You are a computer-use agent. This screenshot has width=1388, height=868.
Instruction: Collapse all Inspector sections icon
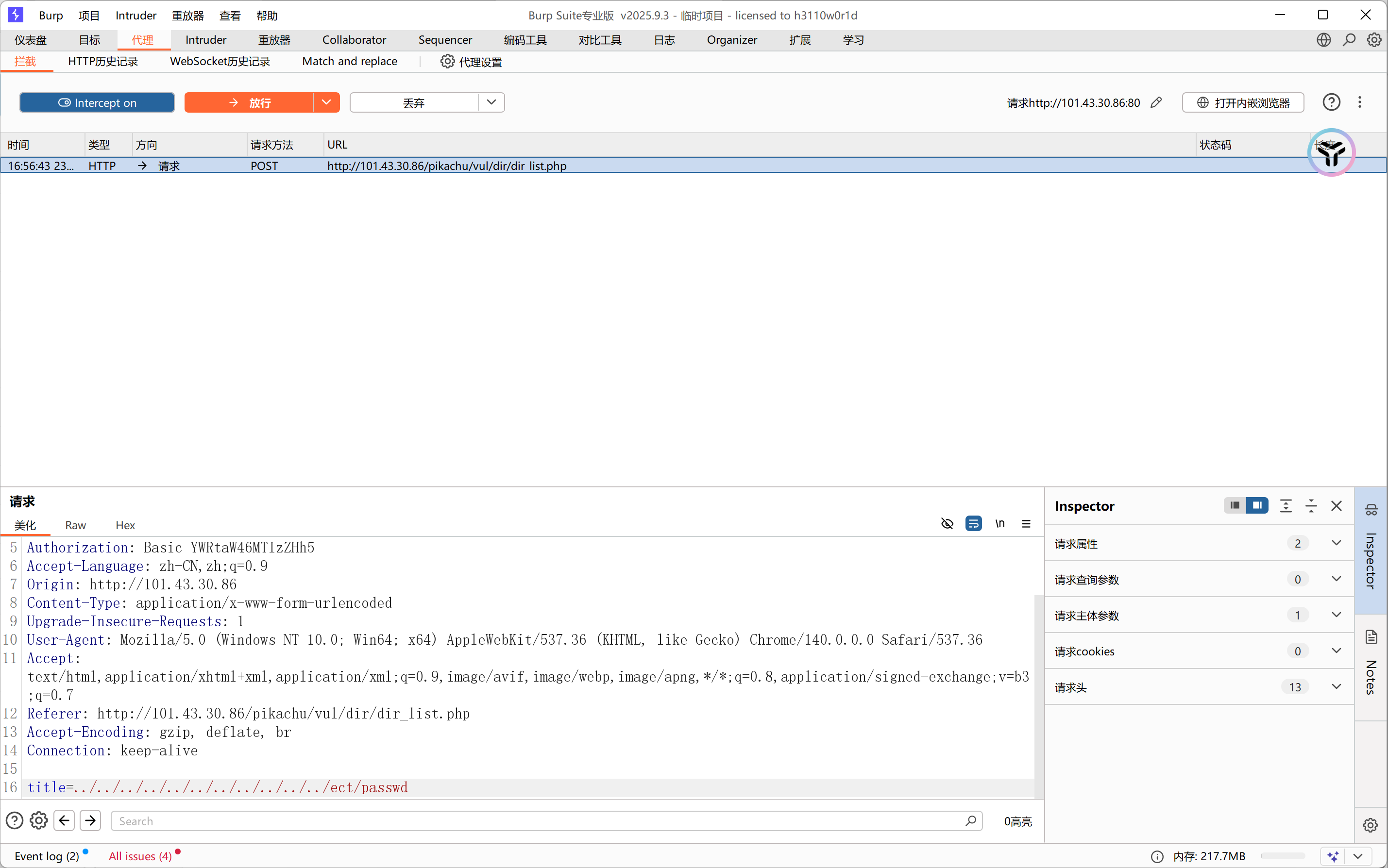click(1311, 506)
